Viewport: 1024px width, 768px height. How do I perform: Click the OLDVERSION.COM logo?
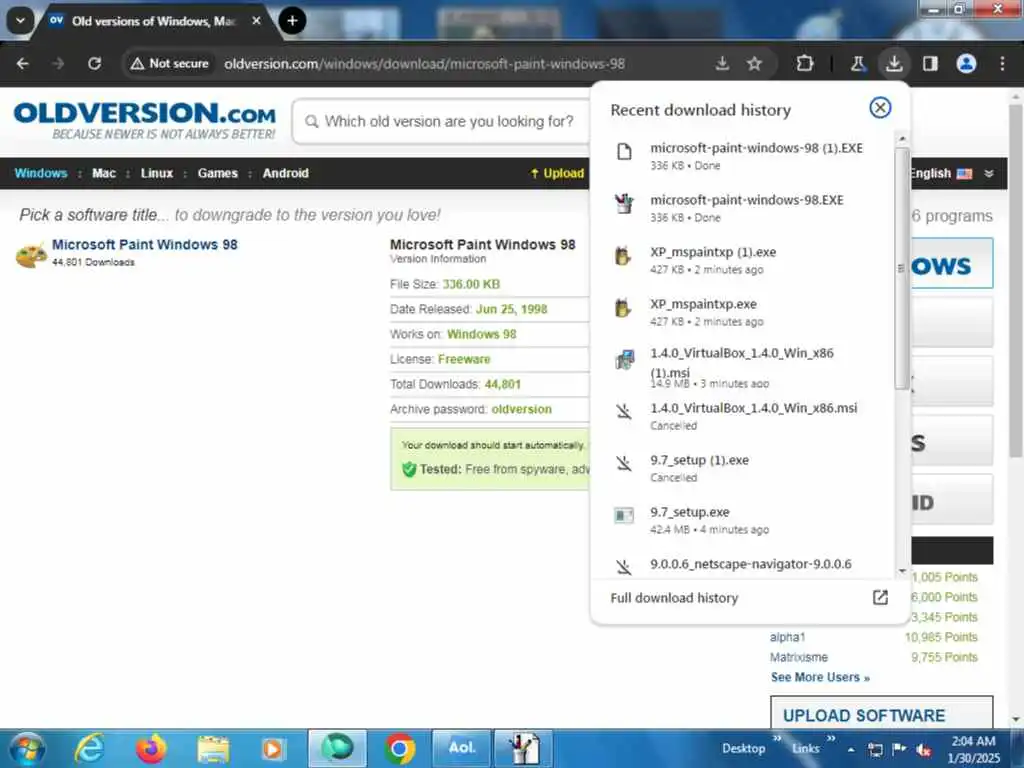pos(144,120)
